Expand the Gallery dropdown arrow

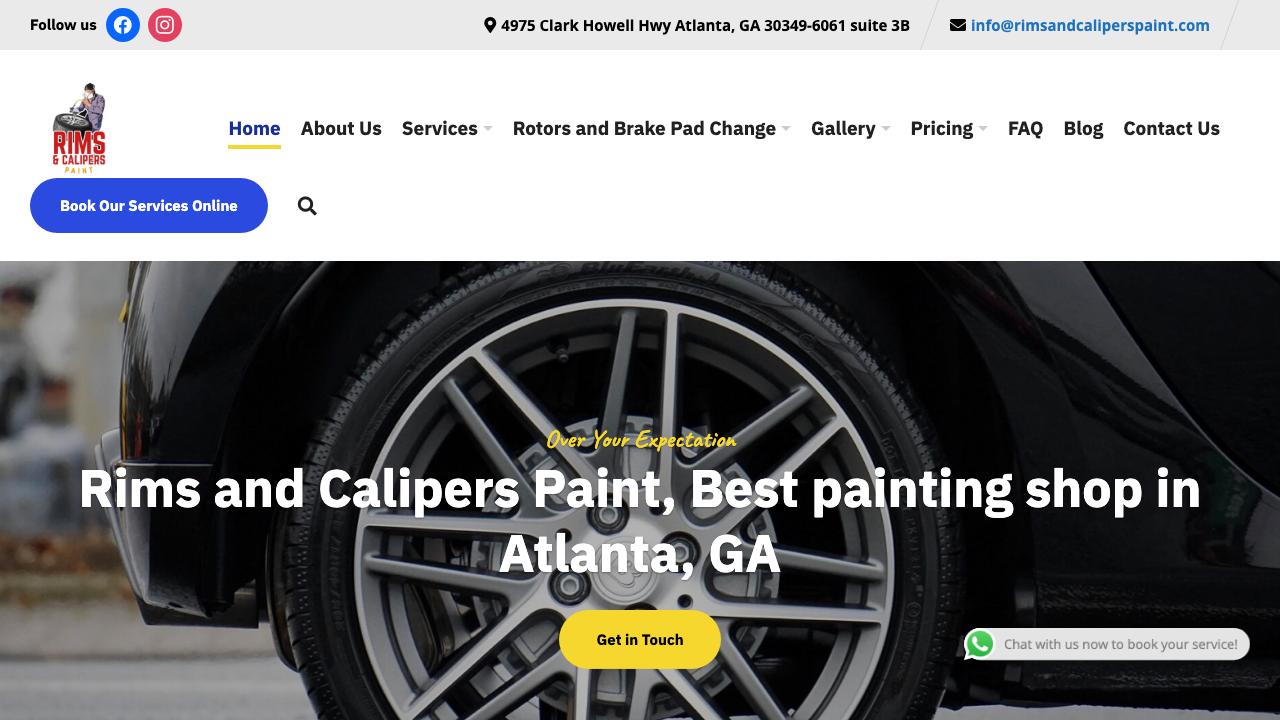(x=886, y=129)
